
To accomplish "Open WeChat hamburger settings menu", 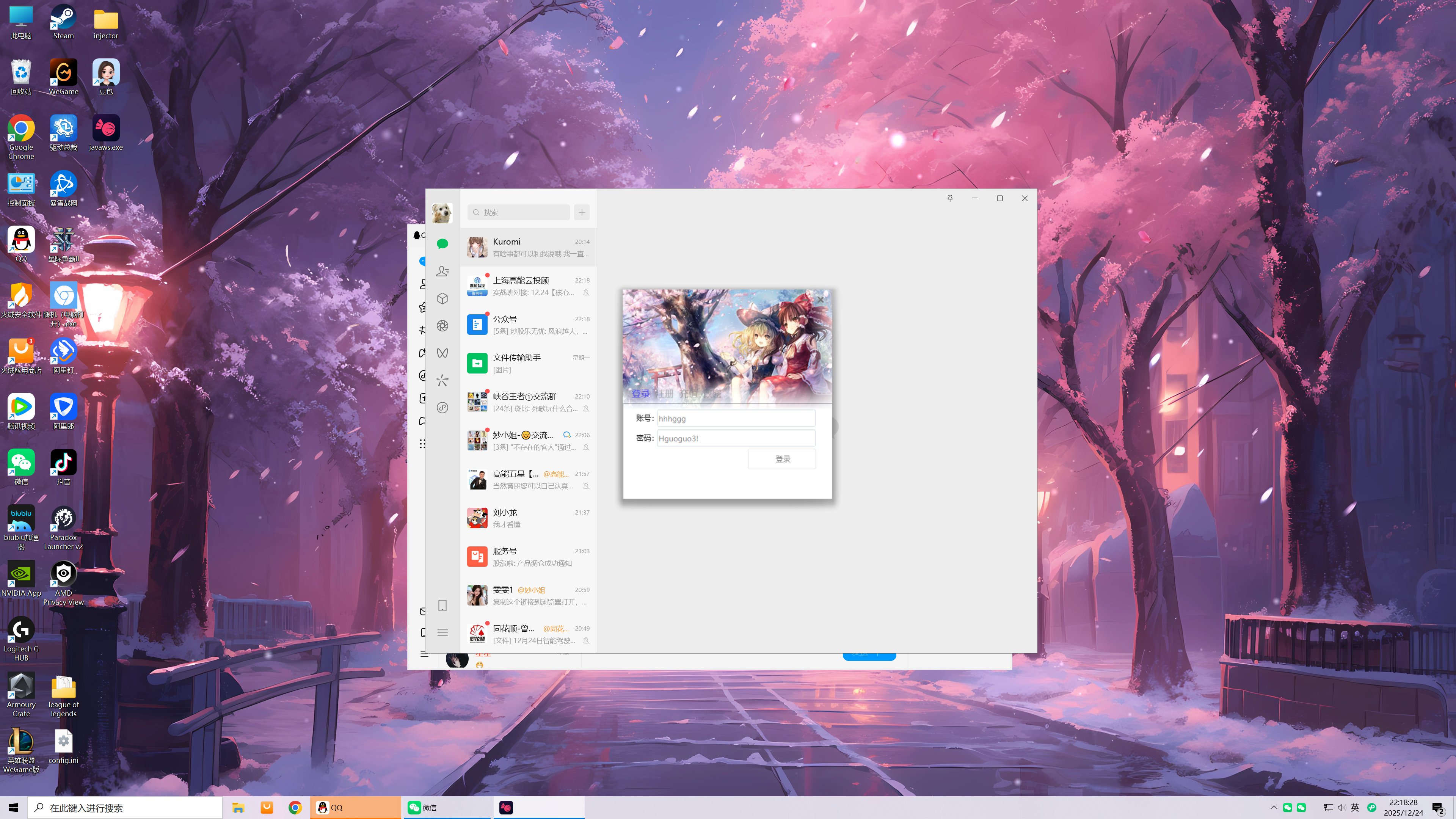I will [442, 633].
